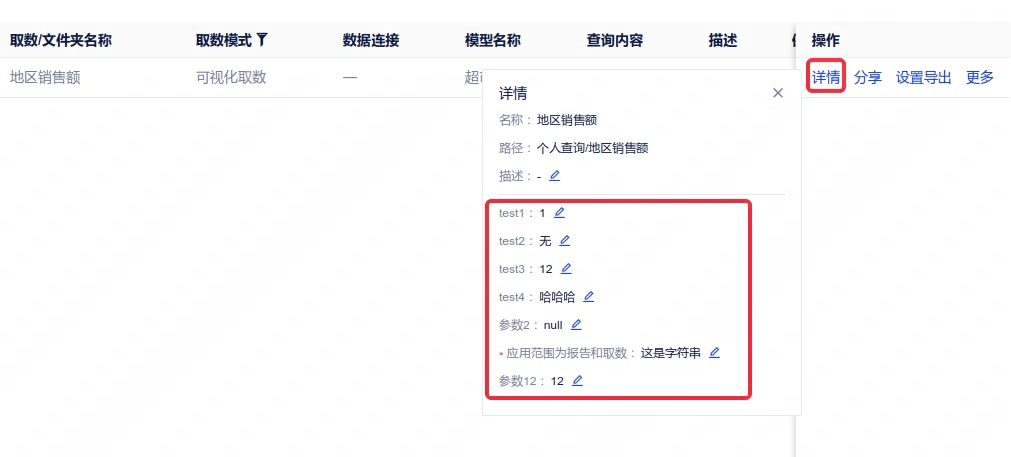Viewport: 1011px width, 457px height.
Task: Expand the 更多 actions menu
Action: pyautogui.click(x=979, y=77)
